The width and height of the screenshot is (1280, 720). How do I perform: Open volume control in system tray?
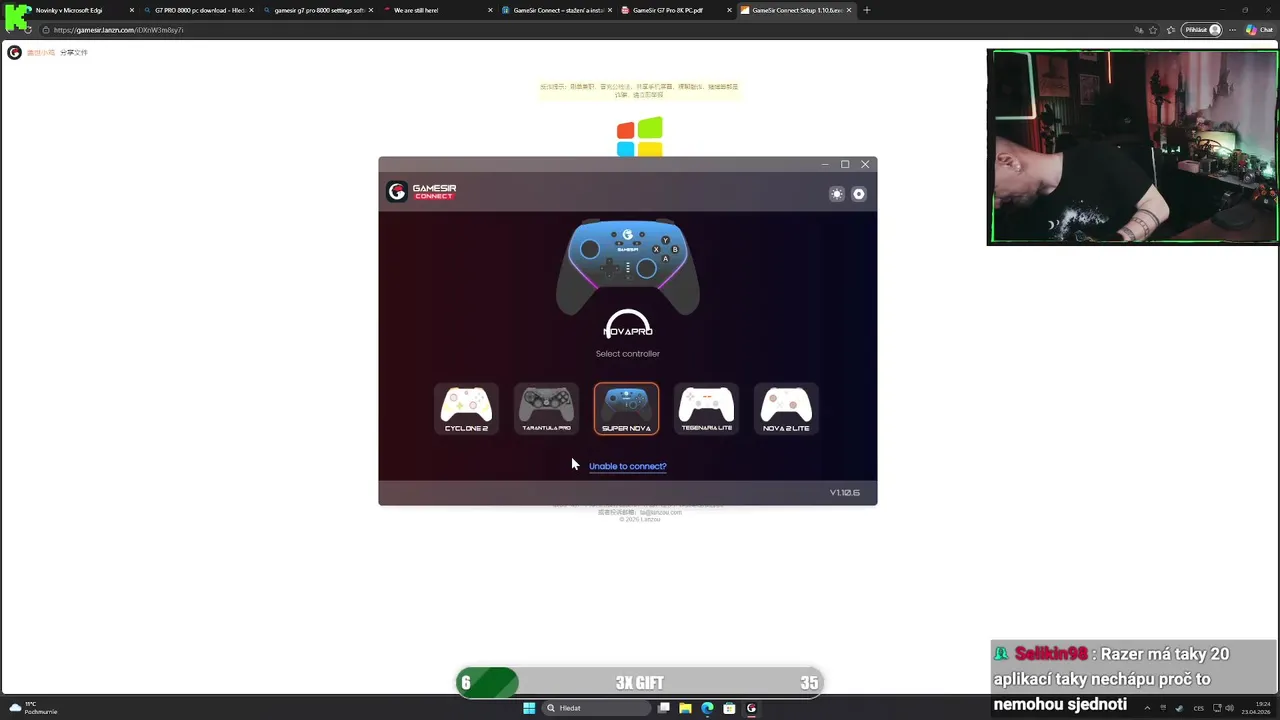coord(1229,708)
